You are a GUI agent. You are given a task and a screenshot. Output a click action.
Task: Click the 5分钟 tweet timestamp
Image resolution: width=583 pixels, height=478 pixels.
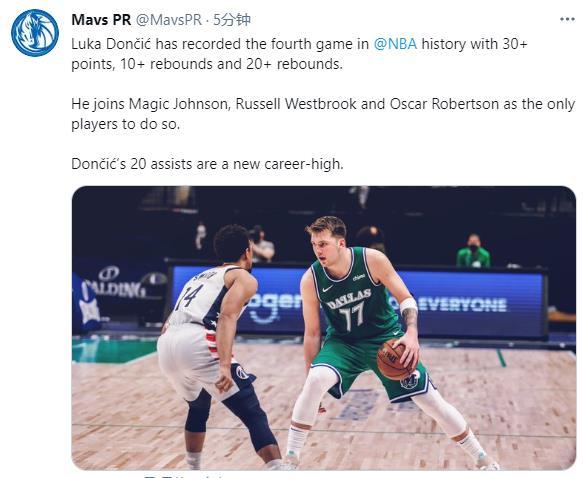(232, 20)
